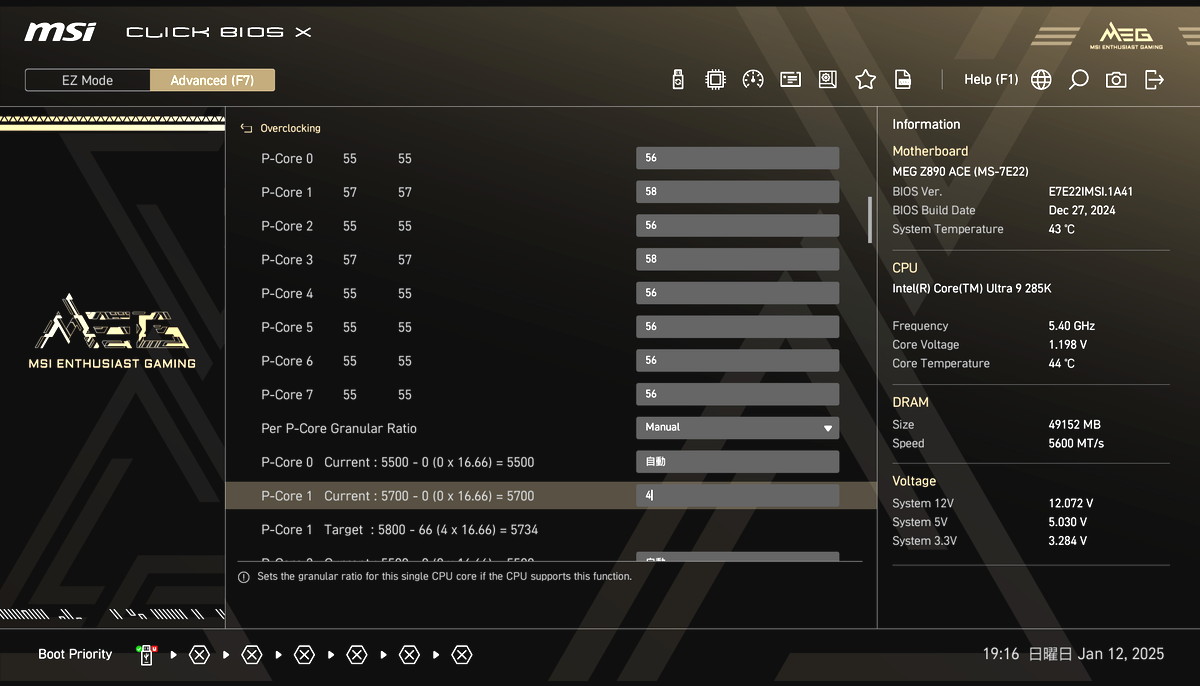This screenshot has height=686, width=1200.
Task: Click the CPU frequency value '5.40 GHz'
Action: click(x=1072, y=326)
